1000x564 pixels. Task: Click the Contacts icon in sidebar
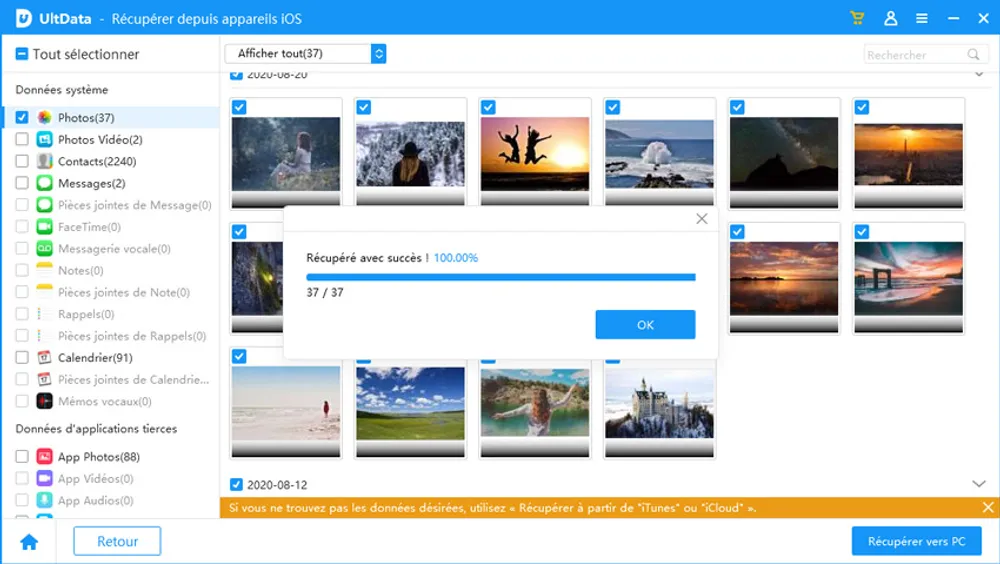44,161
